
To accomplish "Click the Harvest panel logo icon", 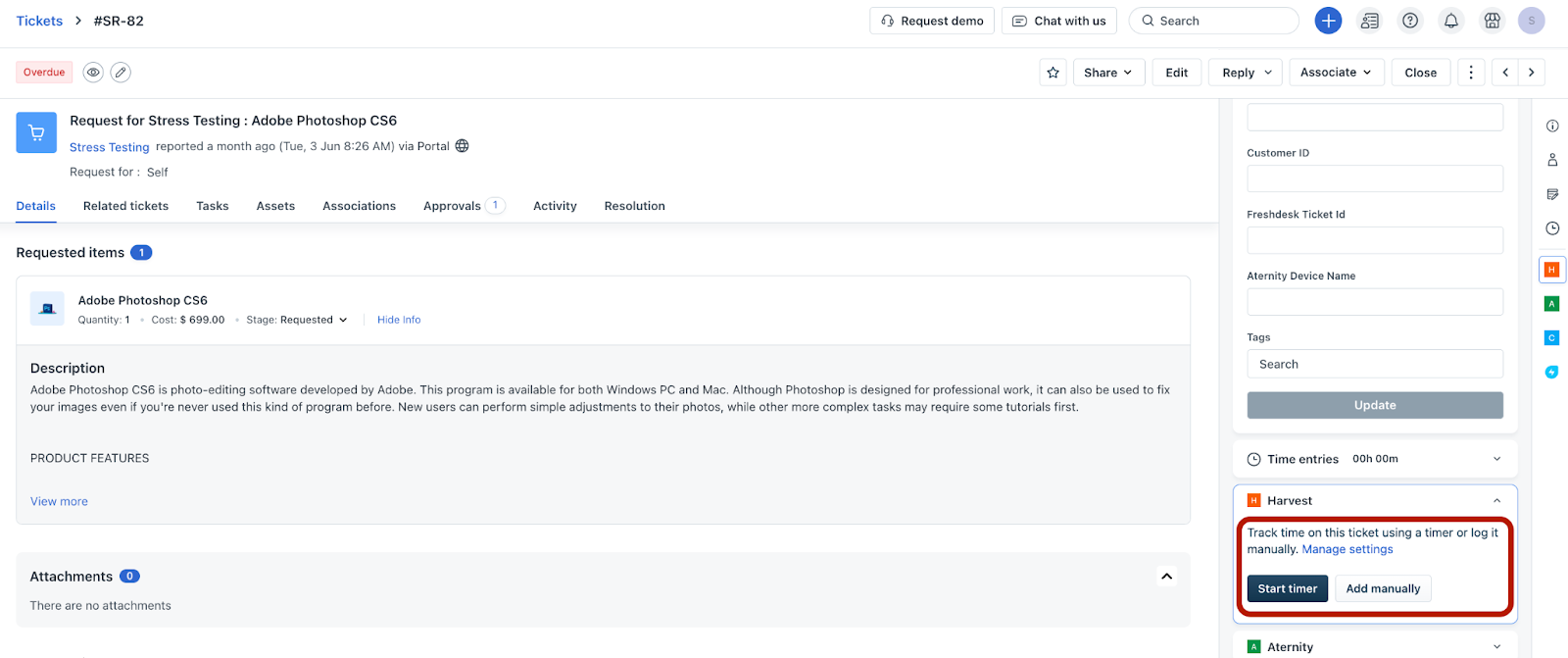I will [1253, 500].
